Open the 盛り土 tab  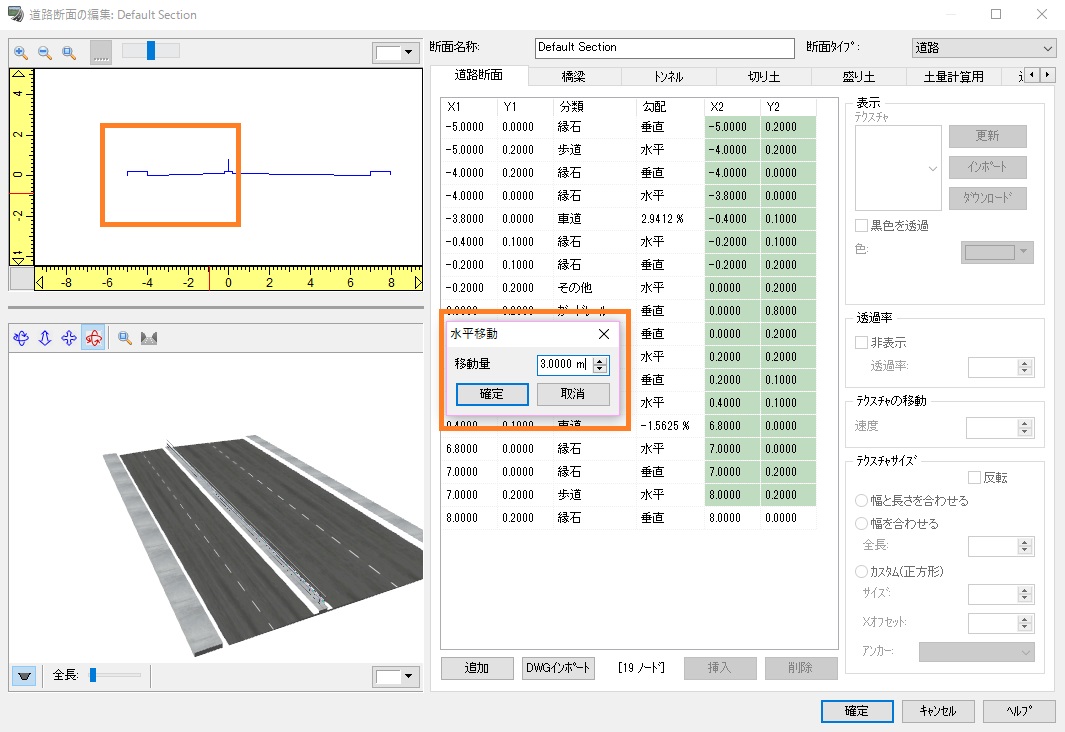859,76
